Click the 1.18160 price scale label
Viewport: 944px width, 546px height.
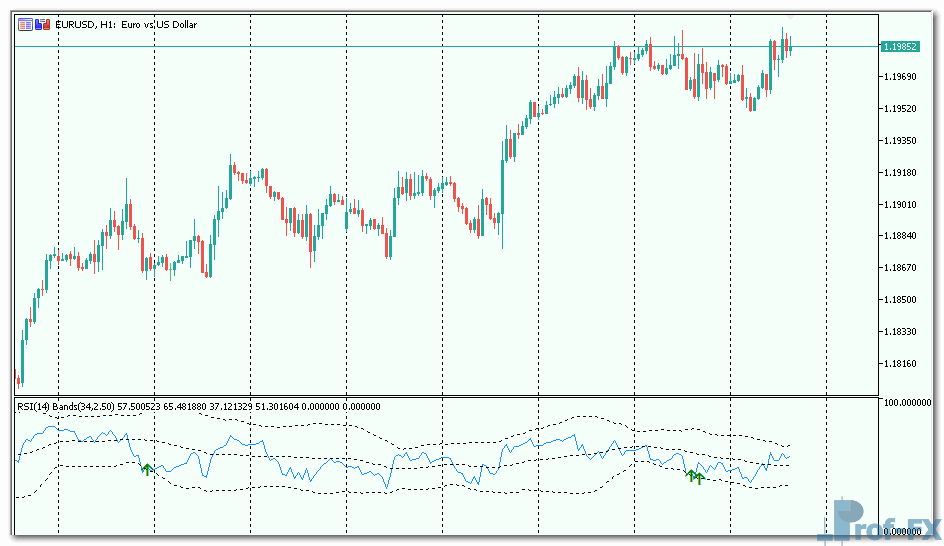[900, 364]
